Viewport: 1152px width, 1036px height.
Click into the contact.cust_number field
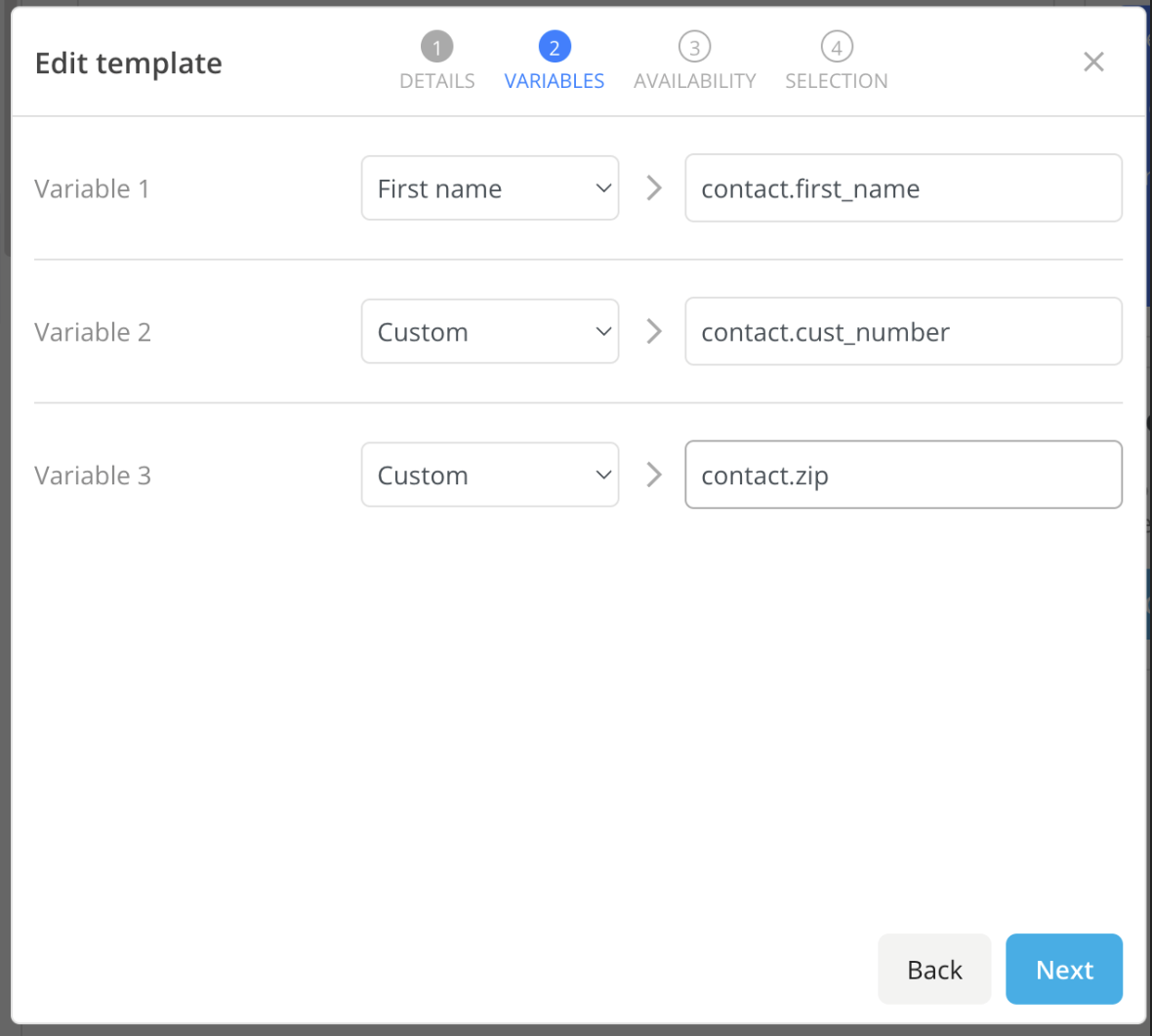pos(902,332)
